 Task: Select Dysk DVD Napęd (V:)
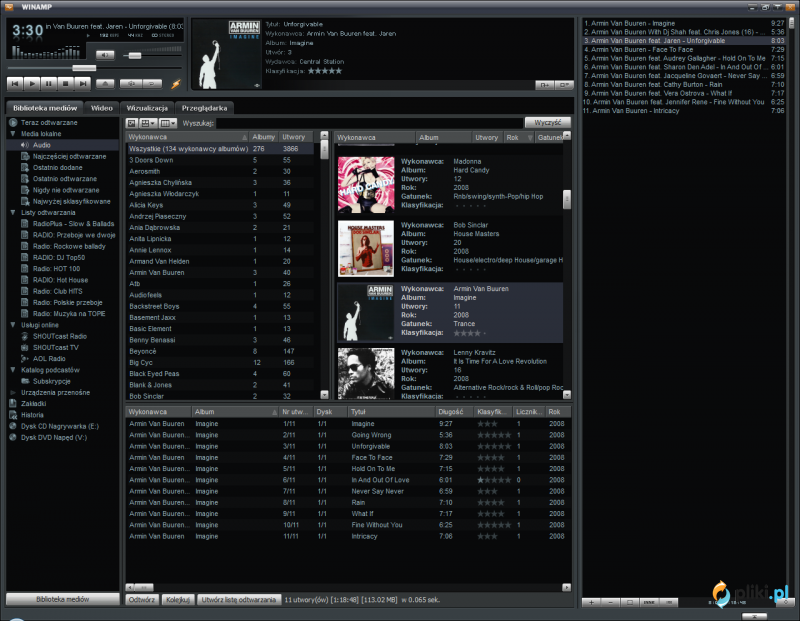(54, 437)
